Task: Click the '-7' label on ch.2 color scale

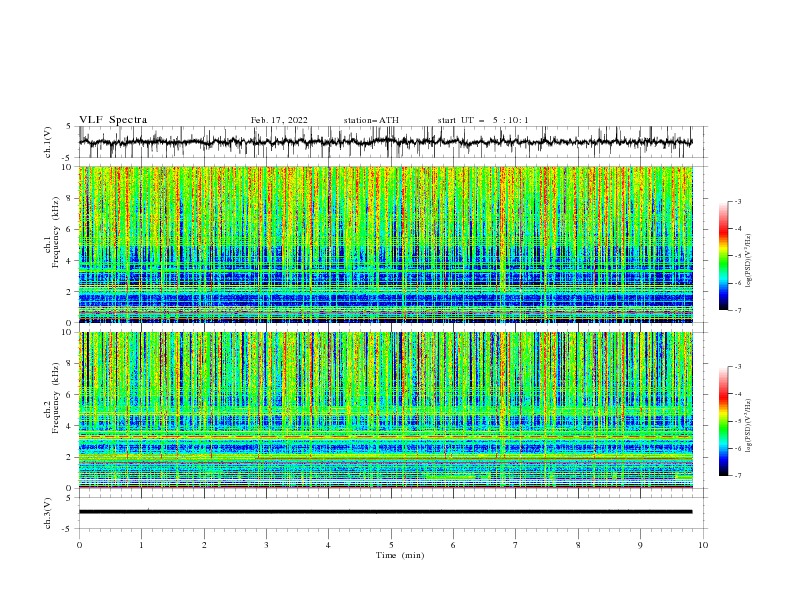Action: 738,476
